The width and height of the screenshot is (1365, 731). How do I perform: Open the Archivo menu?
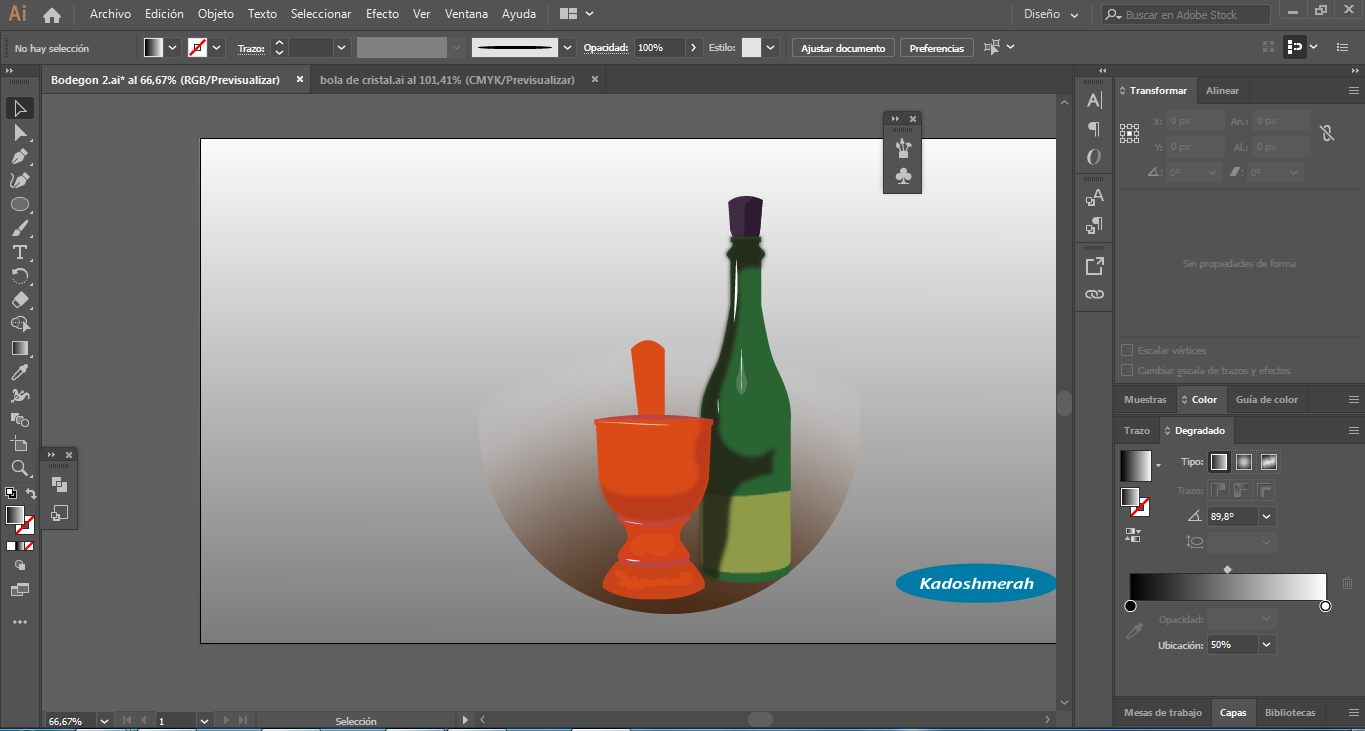pyautogui.click(x=110, y=14)
